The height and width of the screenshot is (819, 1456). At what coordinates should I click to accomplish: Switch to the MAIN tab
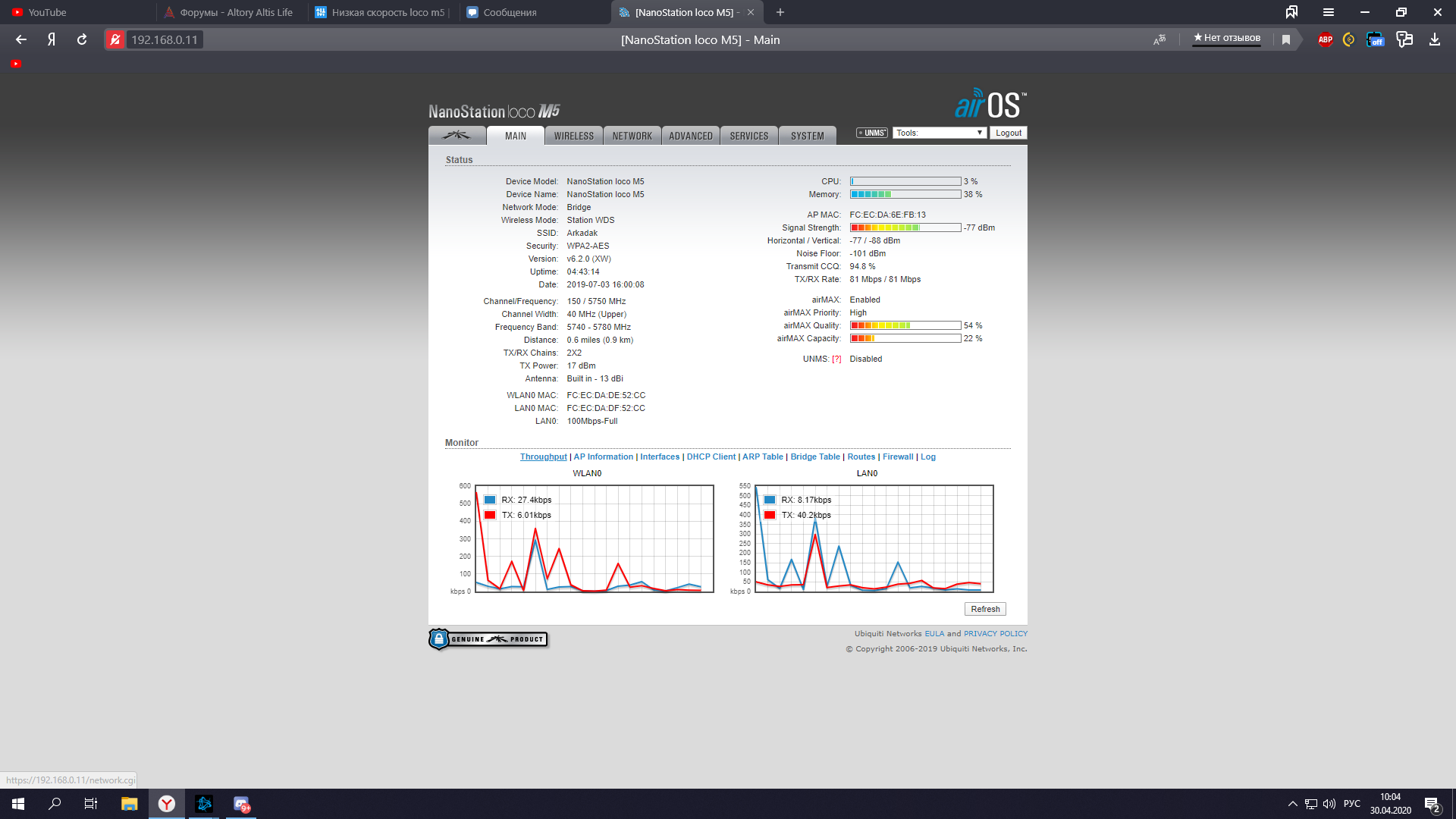[516, 136]
